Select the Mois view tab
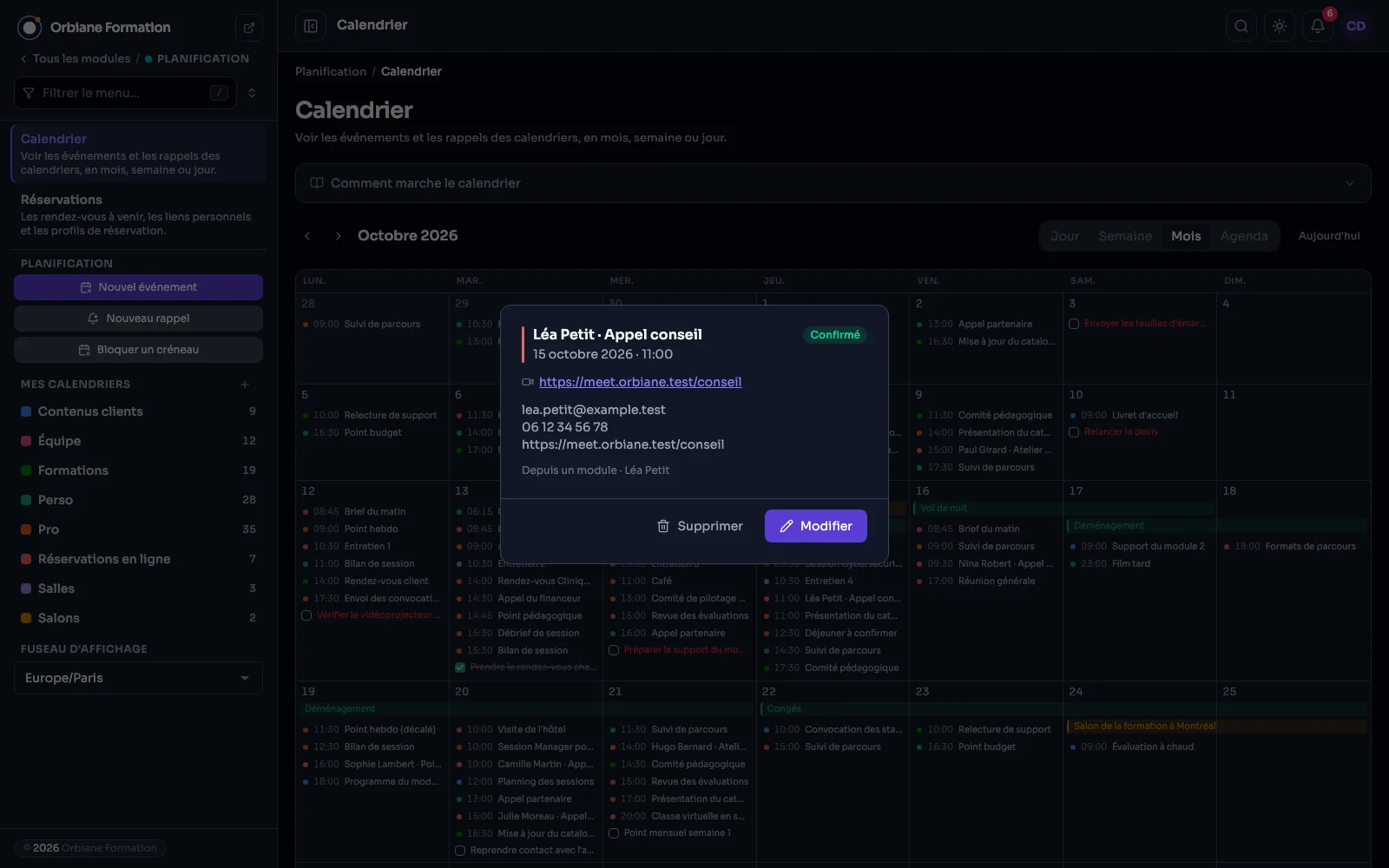Image resolution: width=1389 pixels, height=868 pixels. (1186, 236)
